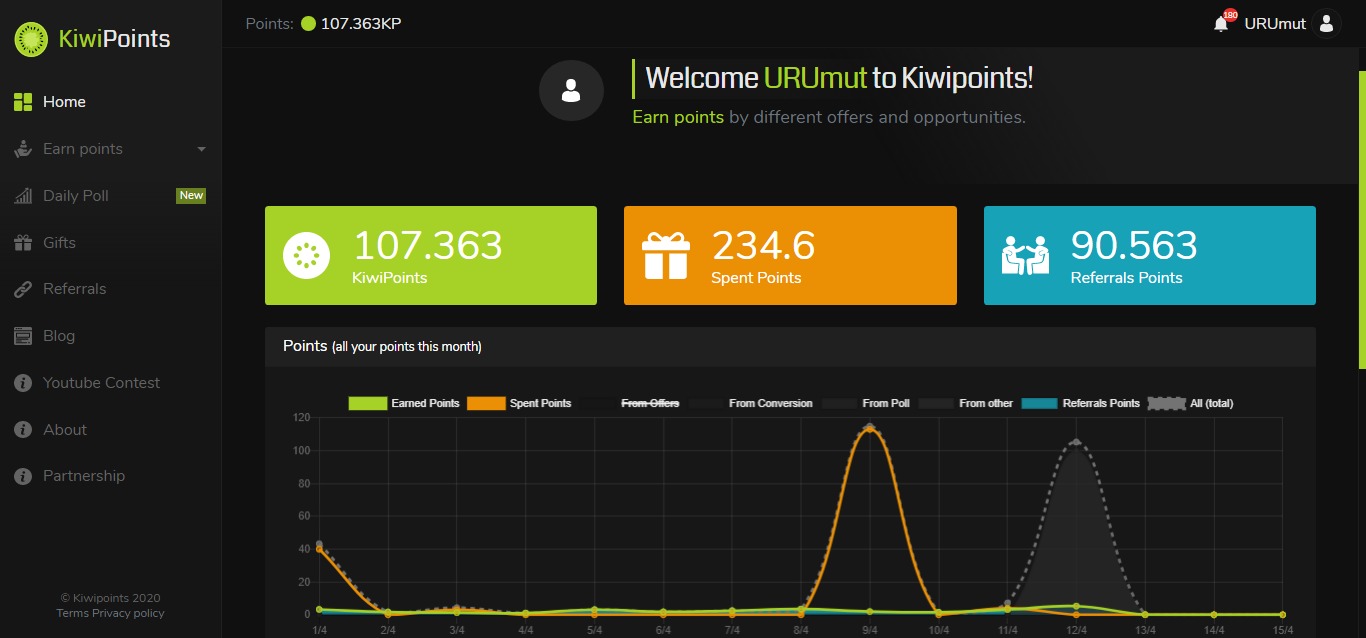Click the Terms footer link
Viewport: 1366px width, 638px height.
click(x=72, y=613)
